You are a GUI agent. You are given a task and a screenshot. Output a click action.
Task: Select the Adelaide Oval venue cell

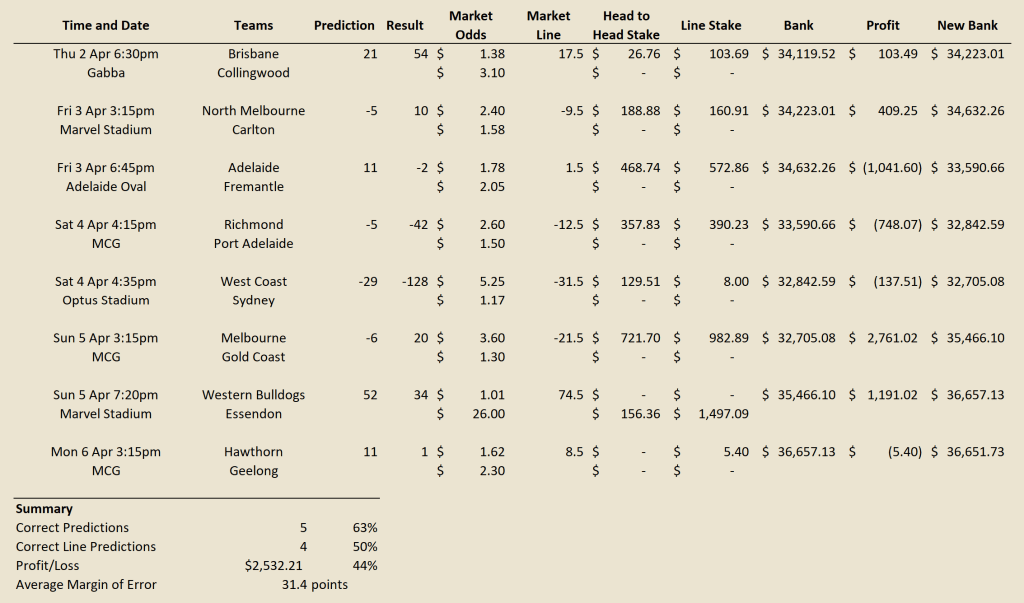tap(105, 187)
